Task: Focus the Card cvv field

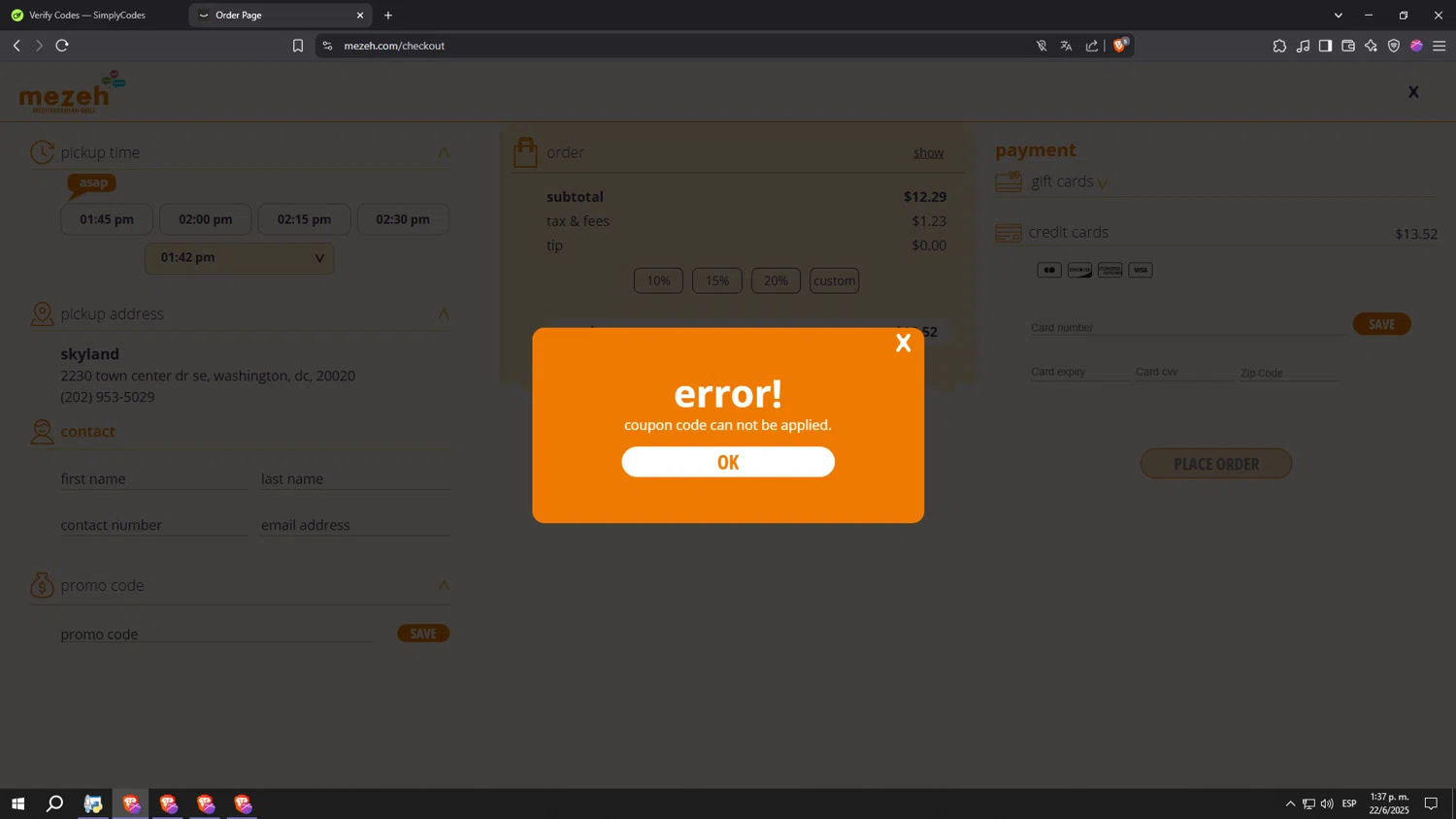Action: pyautogui.click(x=1184, y=372)
